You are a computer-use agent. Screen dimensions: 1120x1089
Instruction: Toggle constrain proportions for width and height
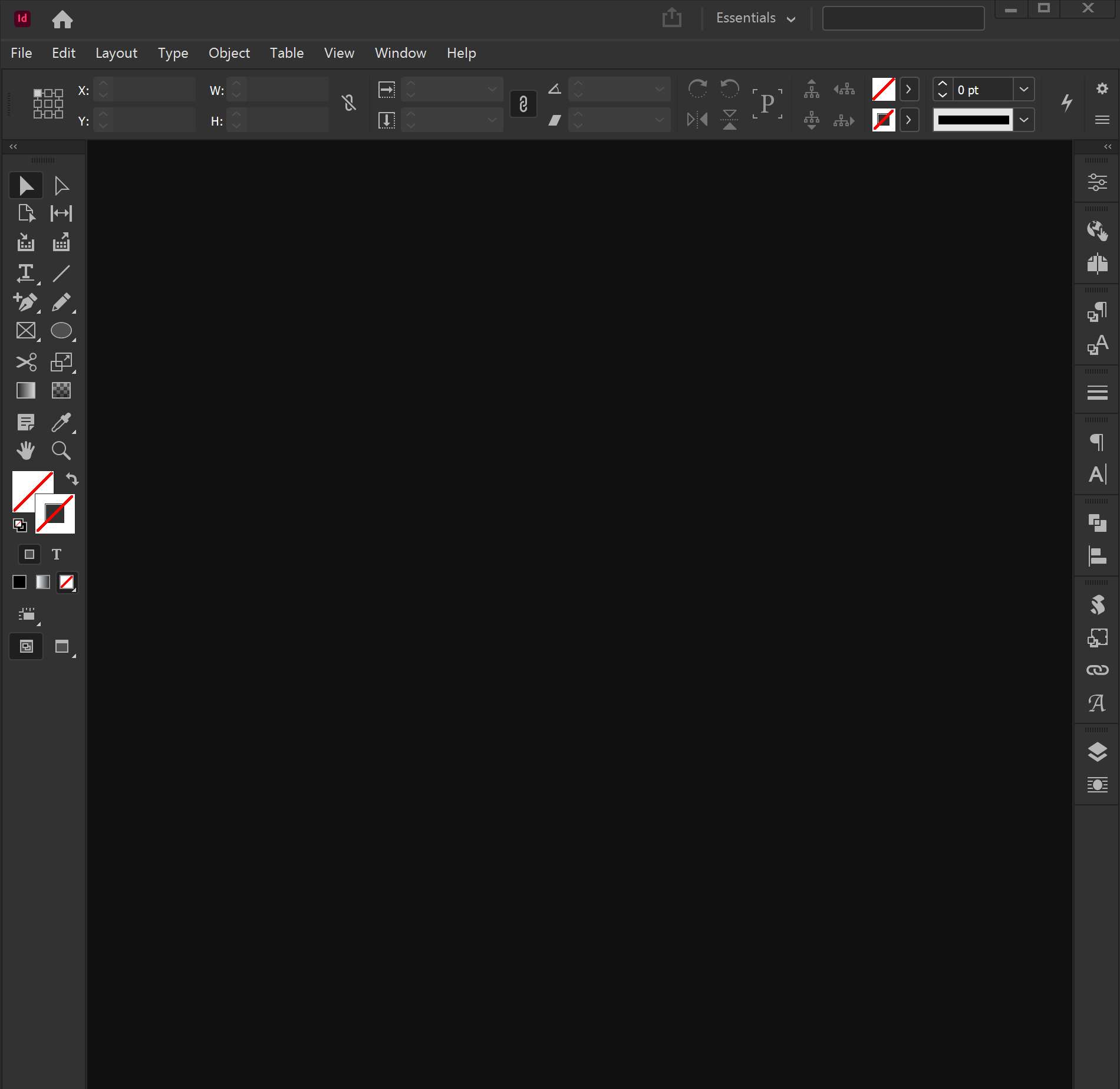tap(349, 103)
